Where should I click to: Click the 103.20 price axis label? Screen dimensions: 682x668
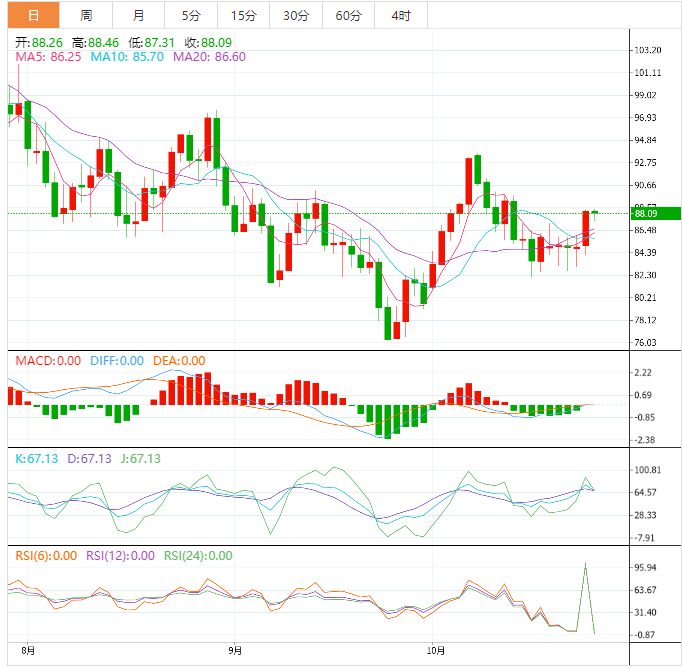pyautogui.click(x=648, y=50)
